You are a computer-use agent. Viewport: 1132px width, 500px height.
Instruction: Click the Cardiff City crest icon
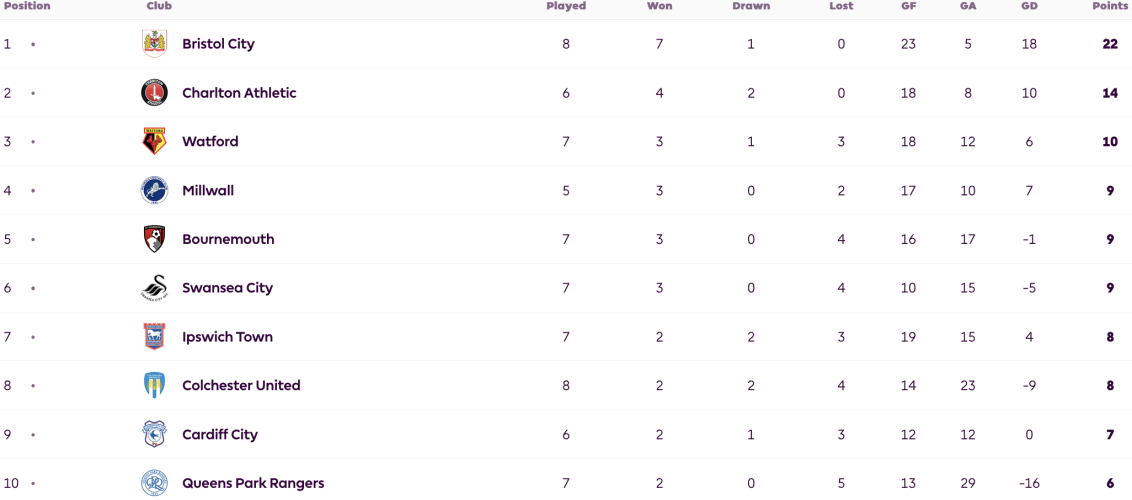(x=154, y=434)
